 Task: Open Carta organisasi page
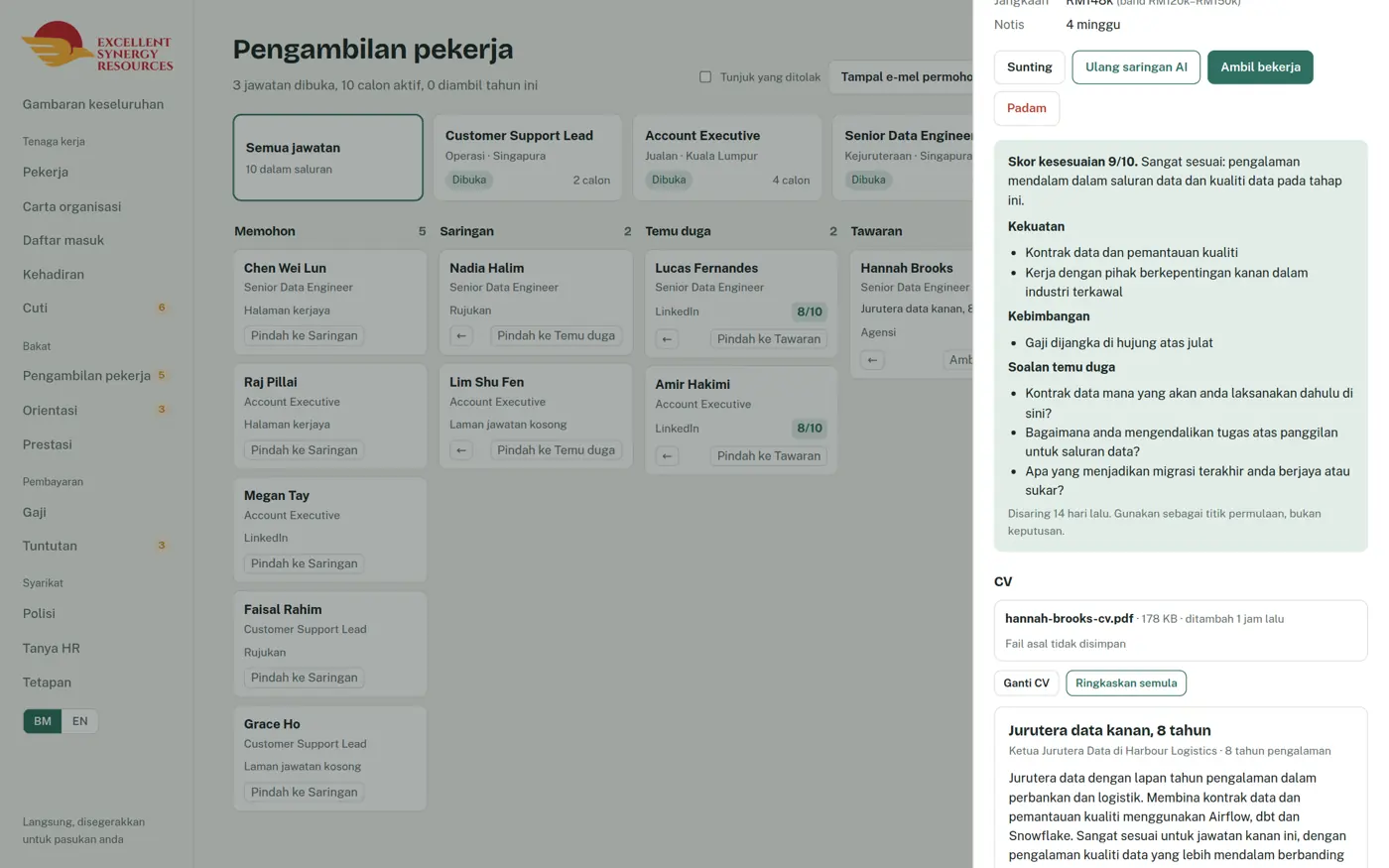(71, 206)
